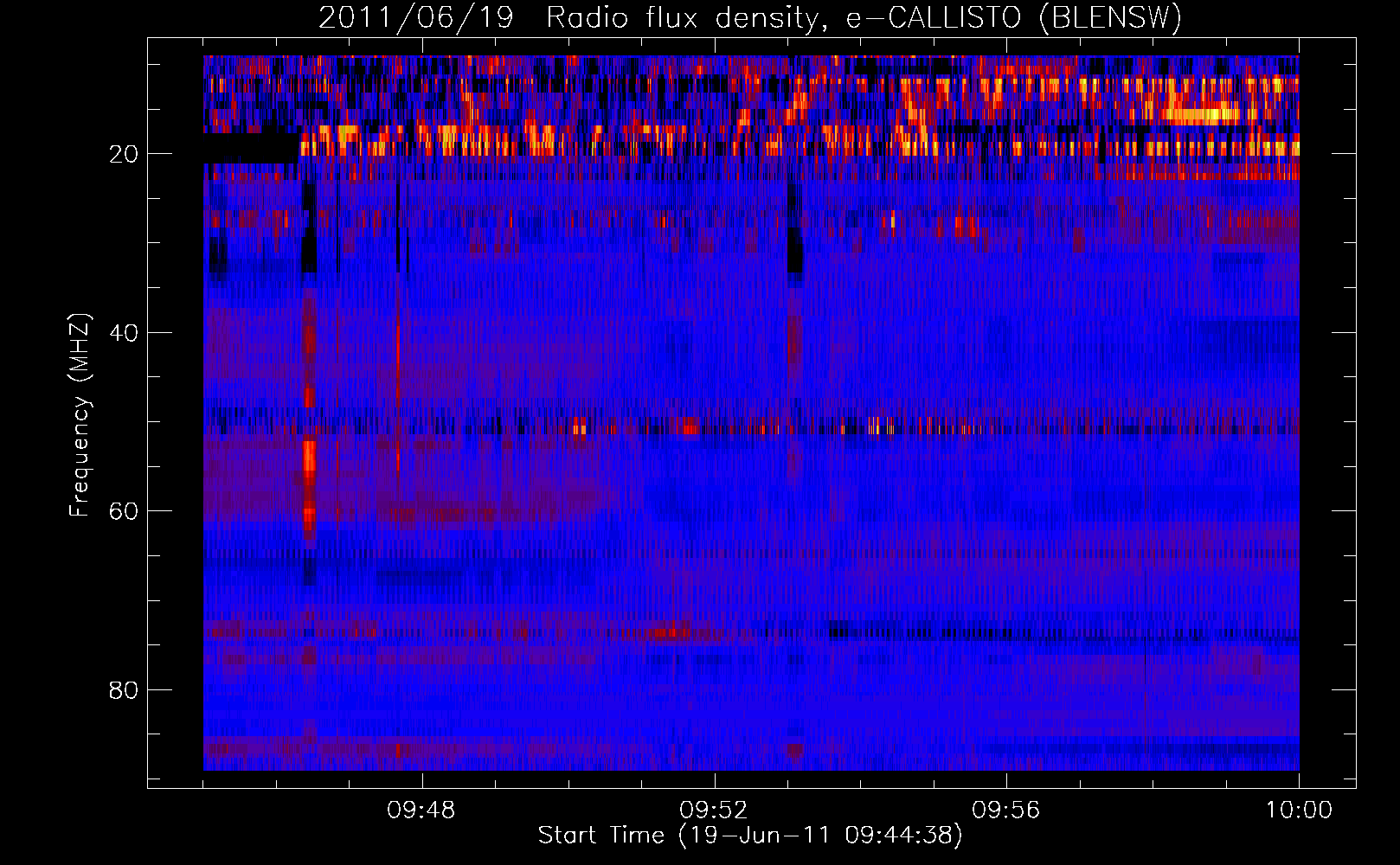Screen dimensions: 1400x865
Task: Click the y-axis label 'Frequency (MHZ)'
Action: click(x=80, y=415)
